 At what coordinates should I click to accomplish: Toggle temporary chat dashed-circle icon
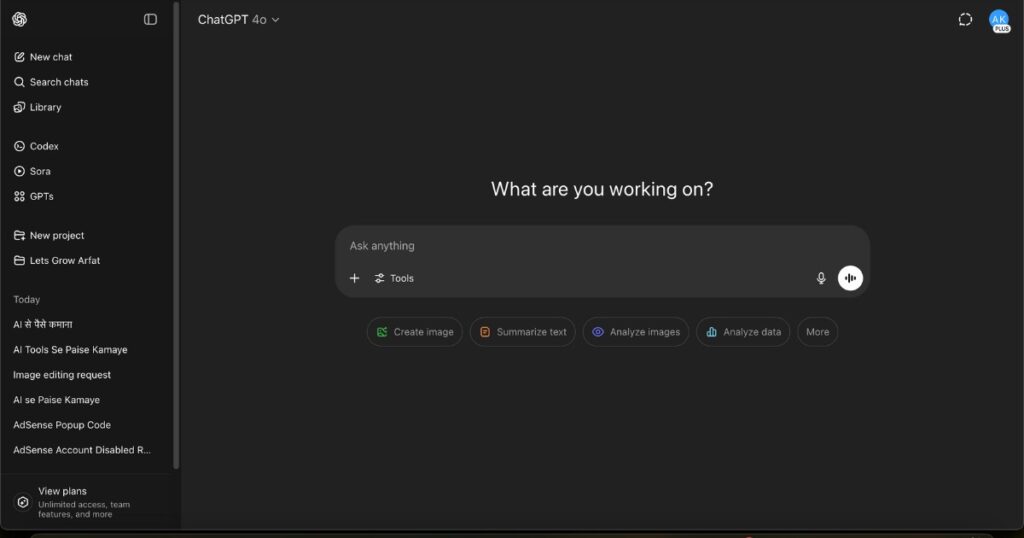click(965, 20)
